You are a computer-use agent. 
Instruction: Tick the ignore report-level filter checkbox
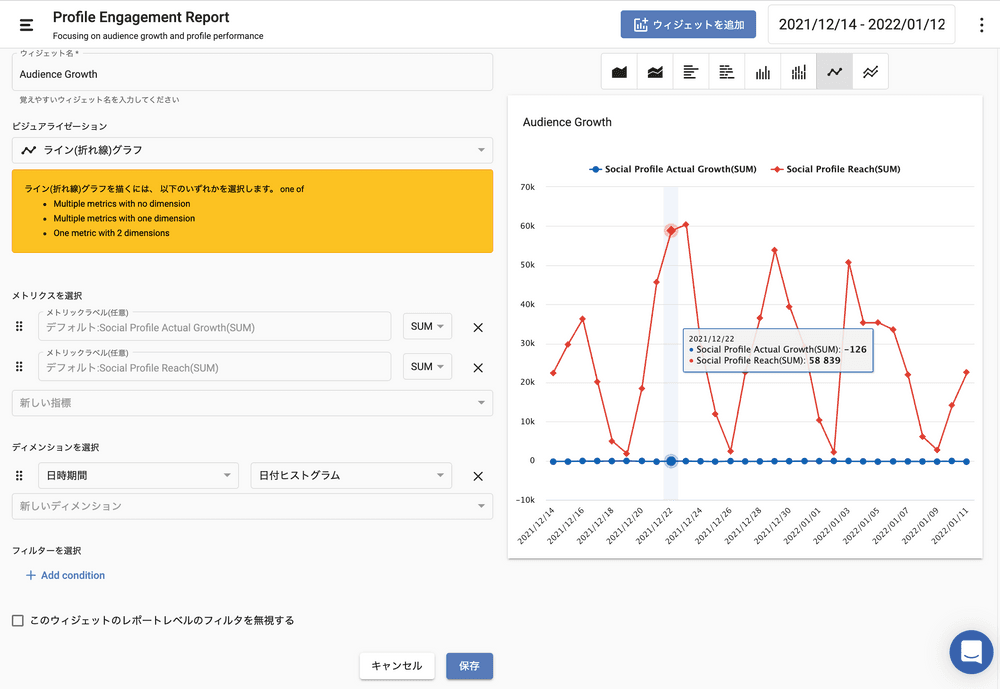click(18, 621)
